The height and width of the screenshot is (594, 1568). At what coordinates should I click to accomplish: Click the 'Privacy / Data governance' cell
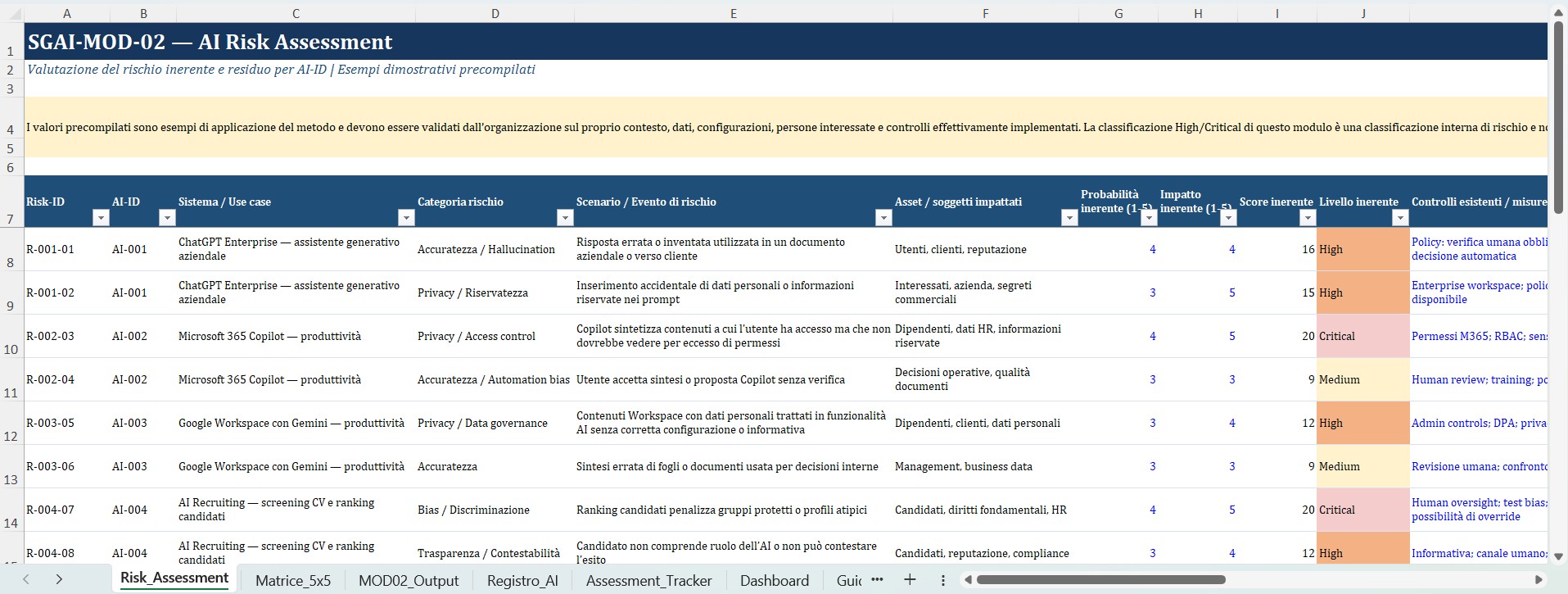[x=495, y=423]
